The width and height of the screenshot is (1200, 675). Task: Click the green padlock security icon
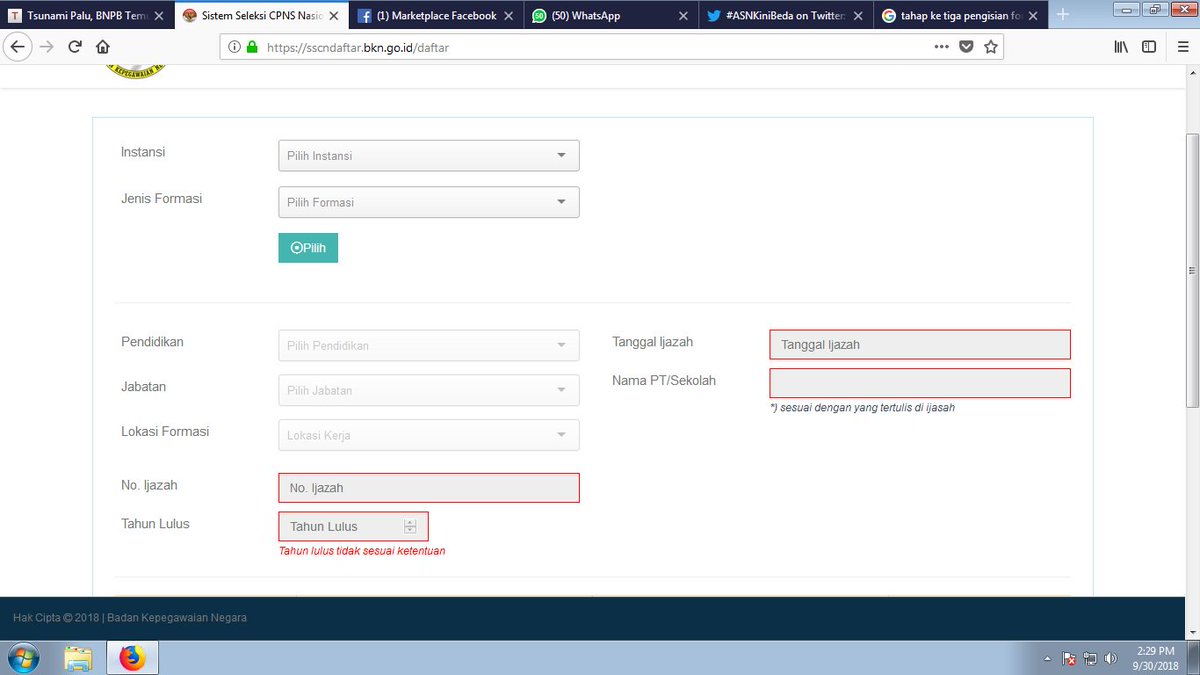click(x=251, y=47)
